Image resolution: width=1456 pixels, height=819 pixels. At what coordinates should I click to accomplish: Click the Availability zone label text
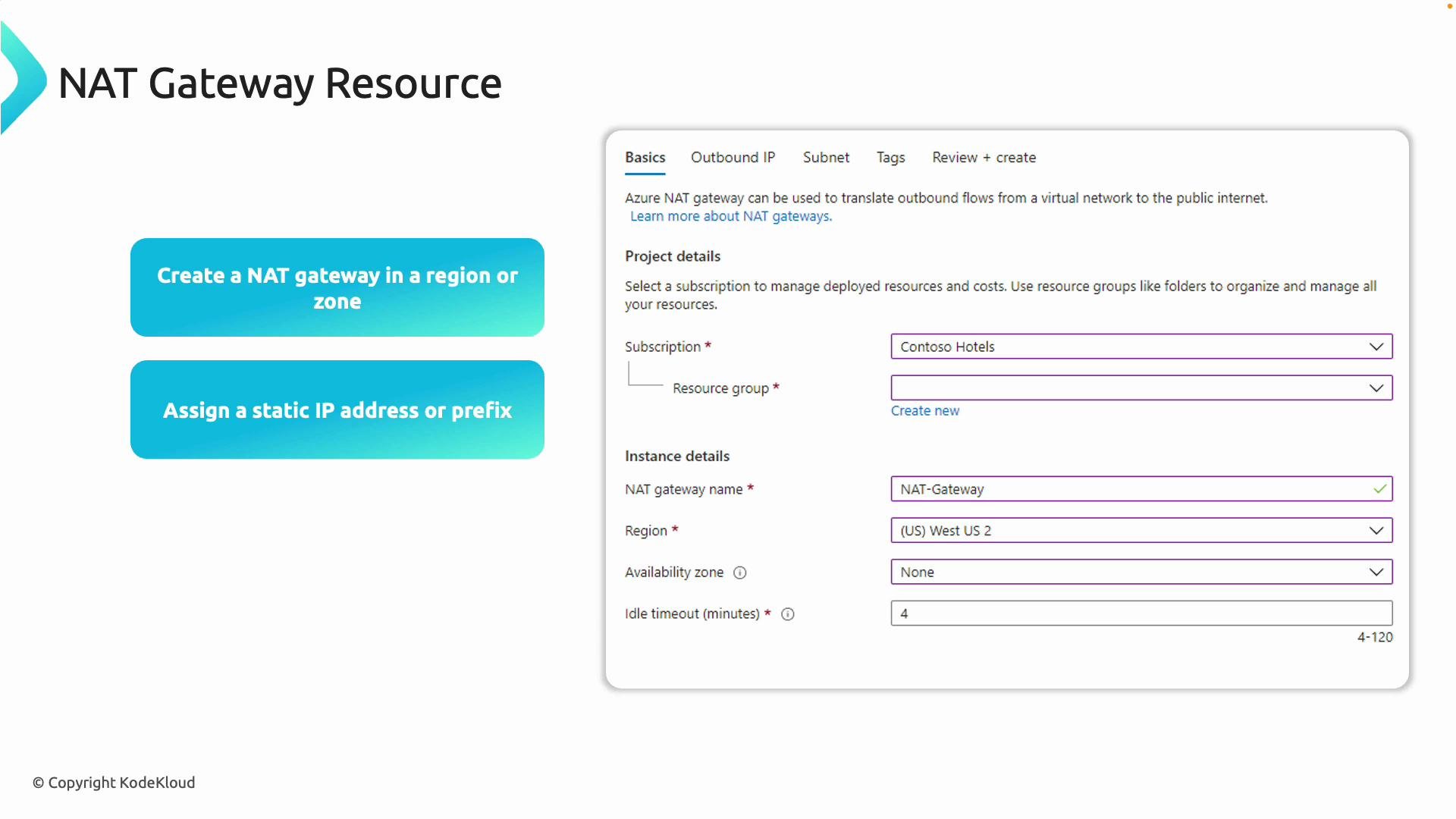[x=674, y=573]
